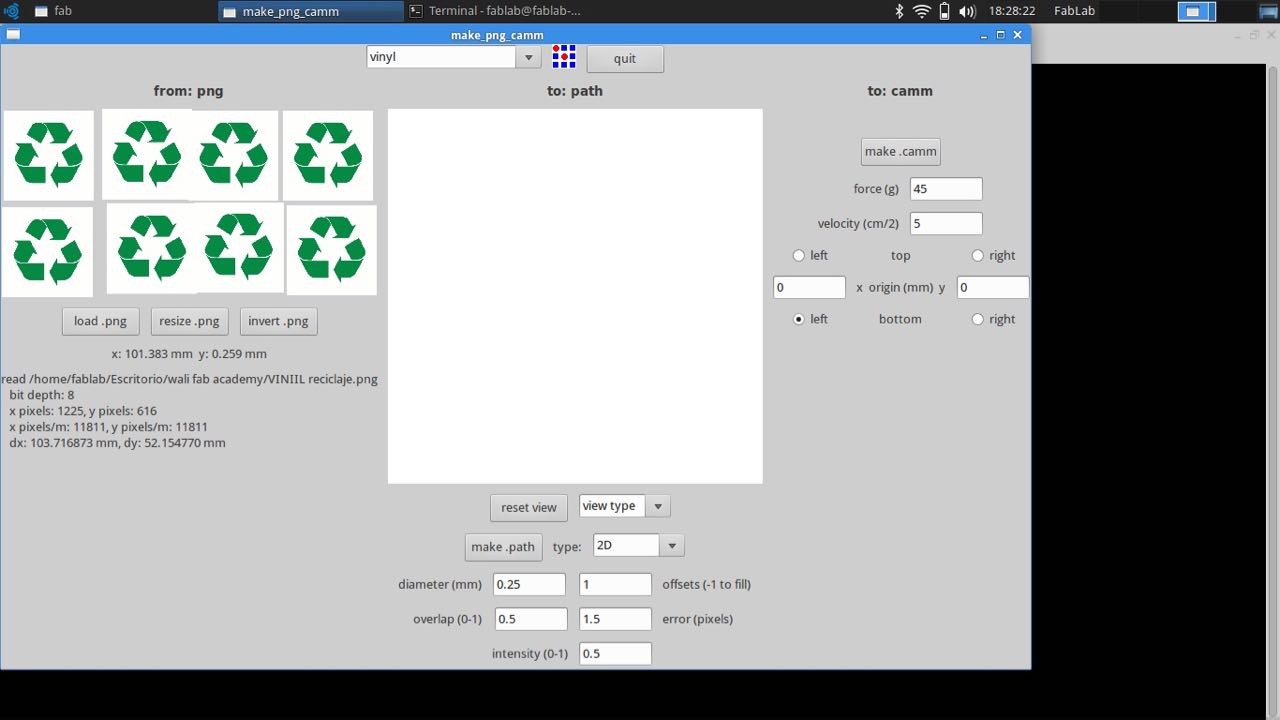Click the workspace switcher in the panel
The image size is (1280, 720).
[1195, 11]
